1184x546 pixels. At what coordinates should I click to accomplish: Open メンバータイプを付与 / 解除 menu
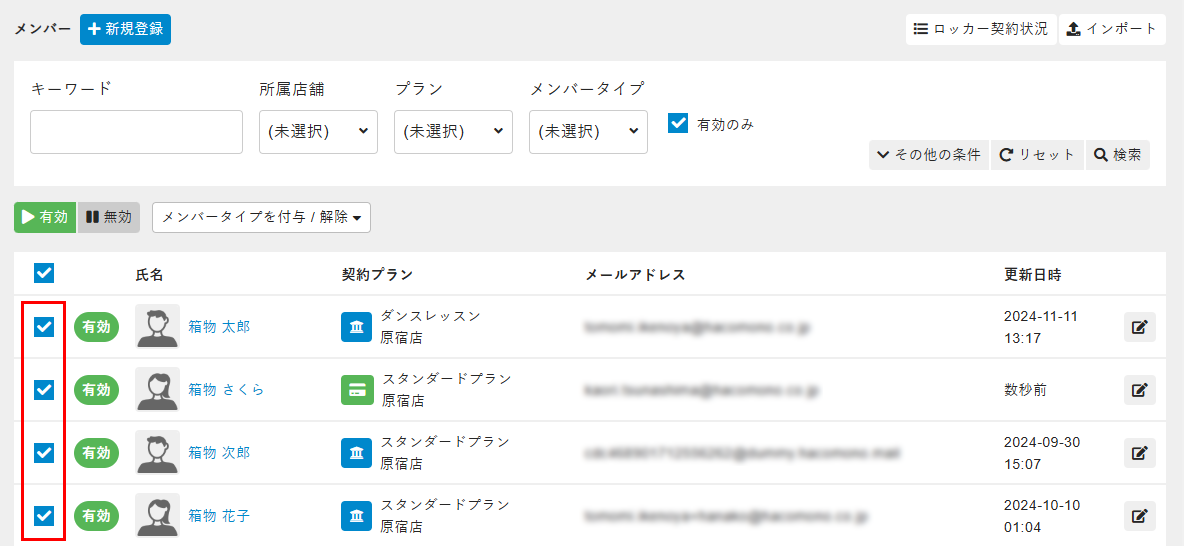pos(261,217)
